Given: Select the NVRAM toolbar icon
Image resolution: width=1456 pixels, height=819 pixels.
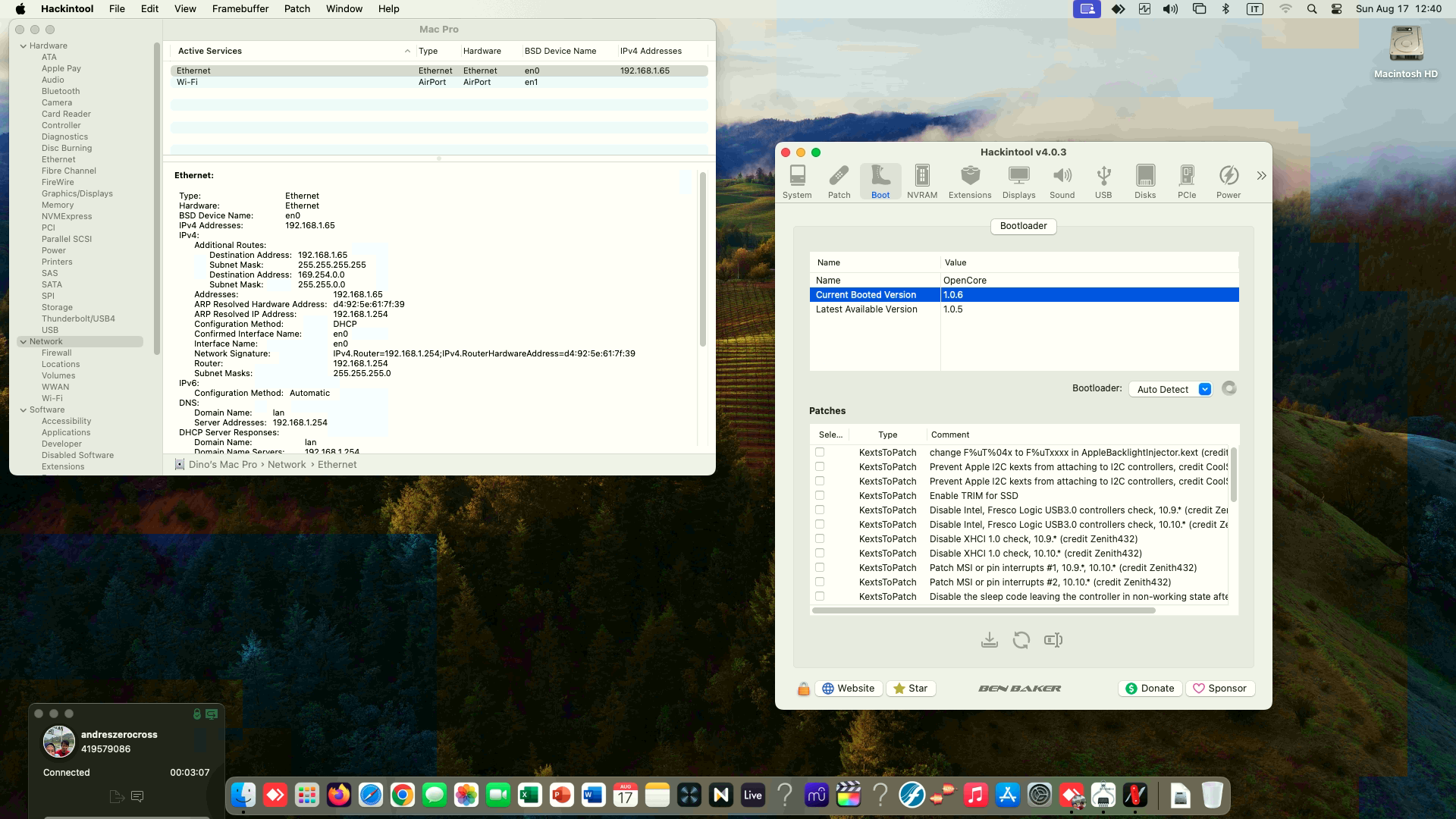Looking at the screenshot, I should coord(922,182).
